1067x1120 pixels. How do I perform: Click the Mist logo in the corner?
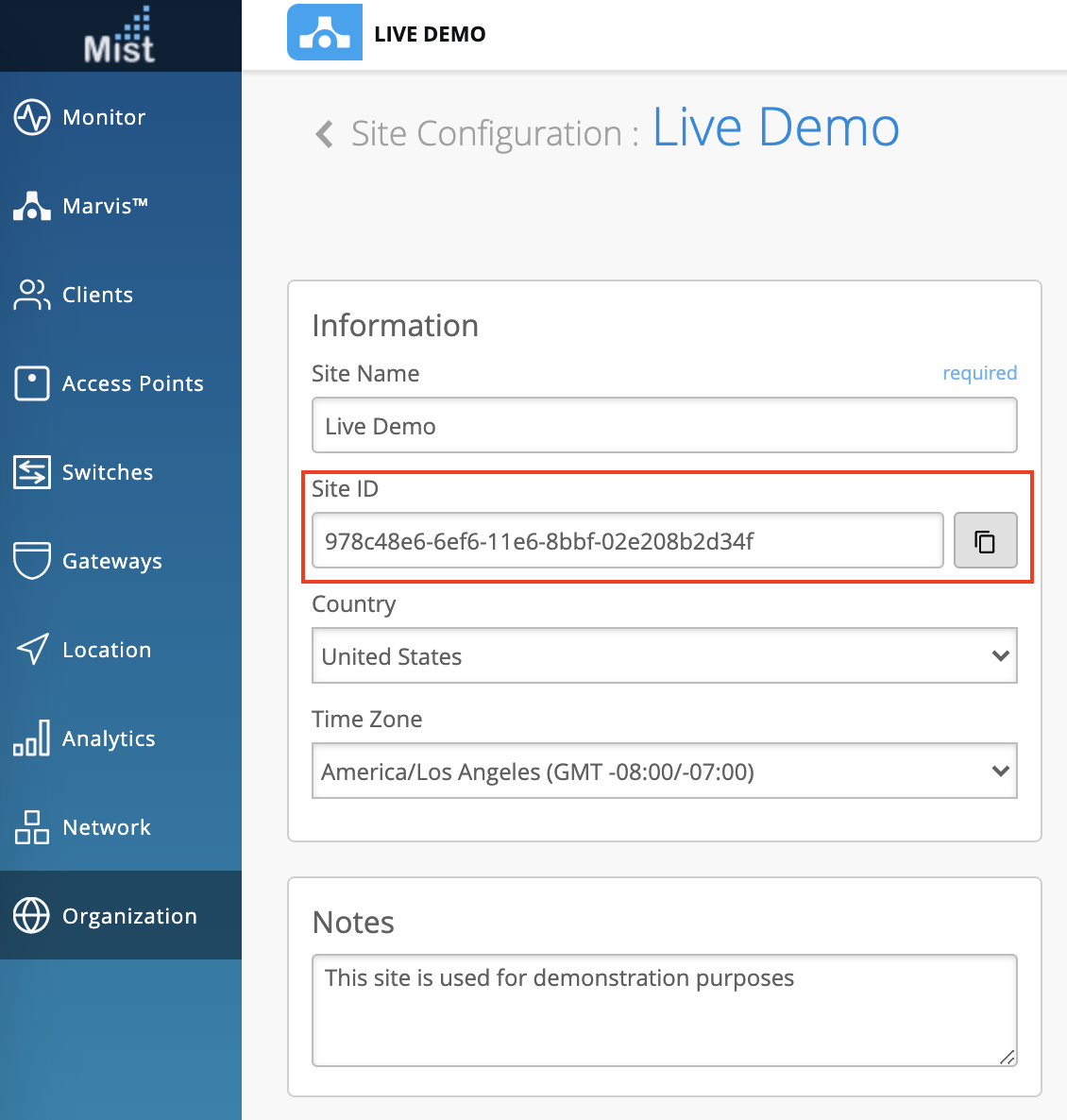(x=120, y=36)
